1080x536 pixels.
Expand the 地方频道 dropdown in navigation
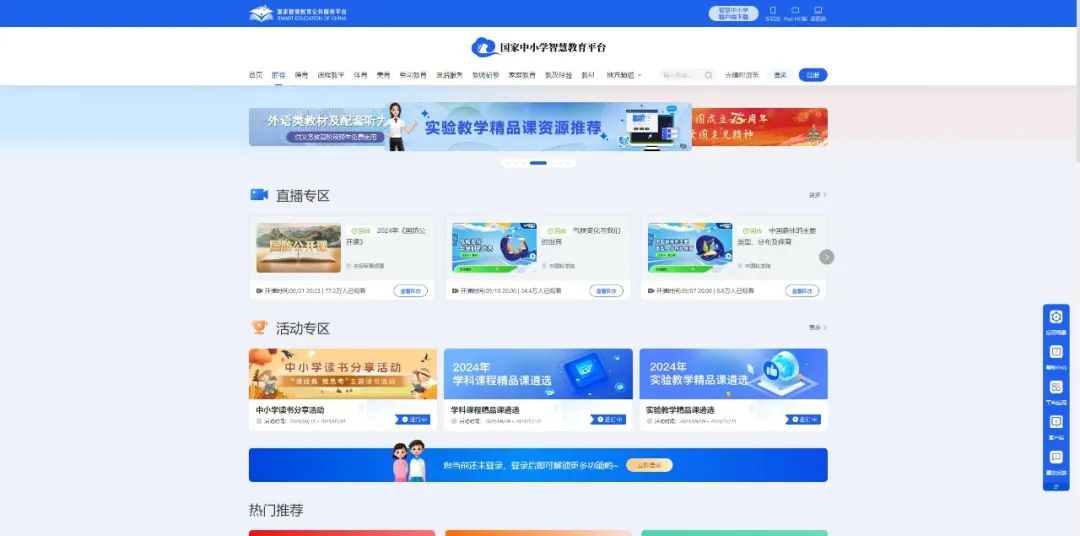(x=623, y=75)
